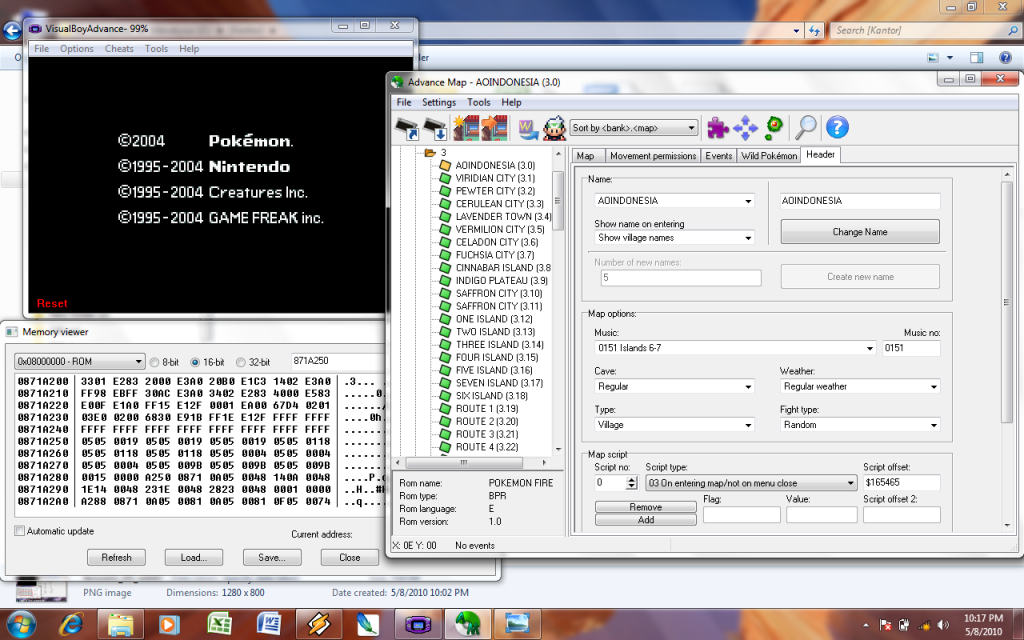1024x640 pixels.
Task: Open help with blue question mark icon
Action: click(x=837, y=127)
